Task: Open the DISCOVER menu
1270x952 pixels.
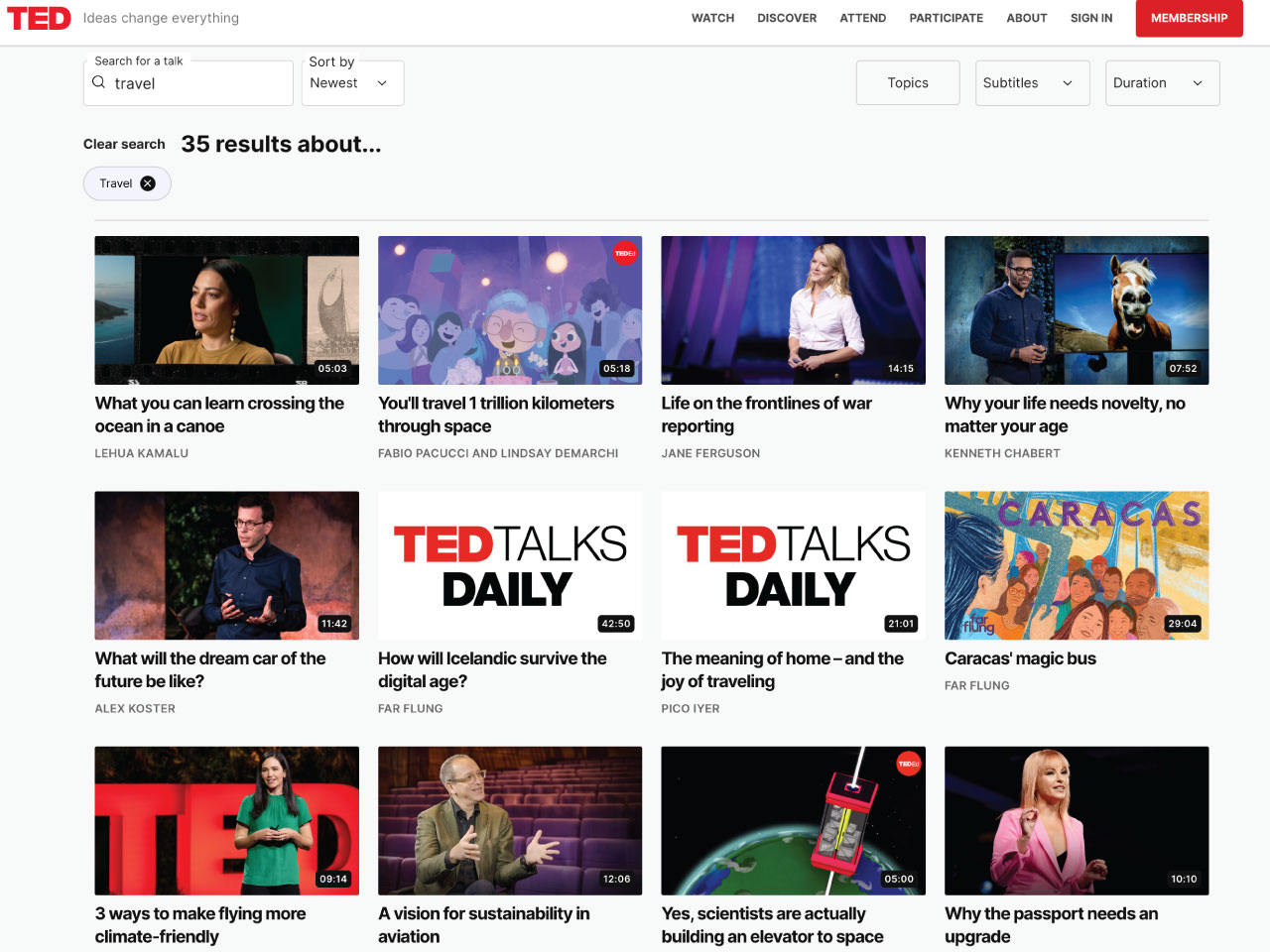Action: pos(787,18)
